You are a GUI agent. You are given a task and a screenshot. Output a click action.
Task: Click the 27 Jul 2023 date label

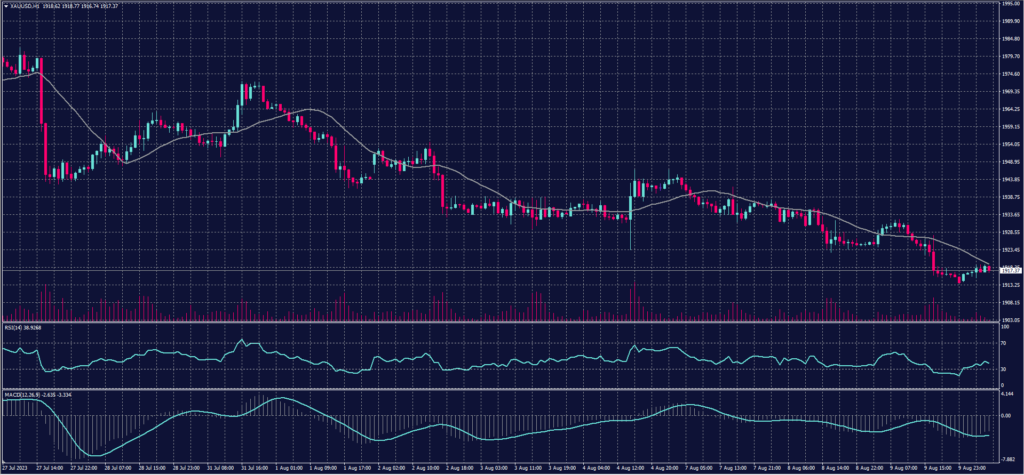click(14, 466)
